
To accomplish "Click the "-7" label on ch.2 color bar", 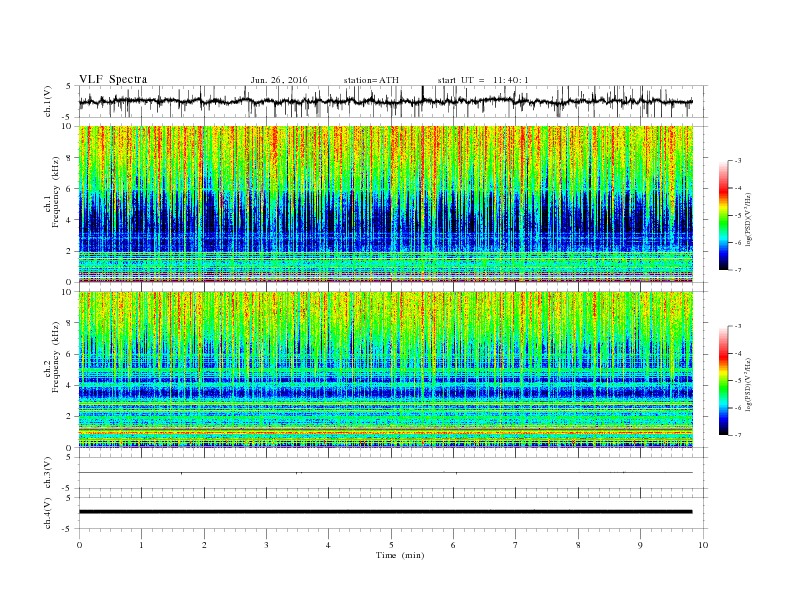I will [738, 435].
